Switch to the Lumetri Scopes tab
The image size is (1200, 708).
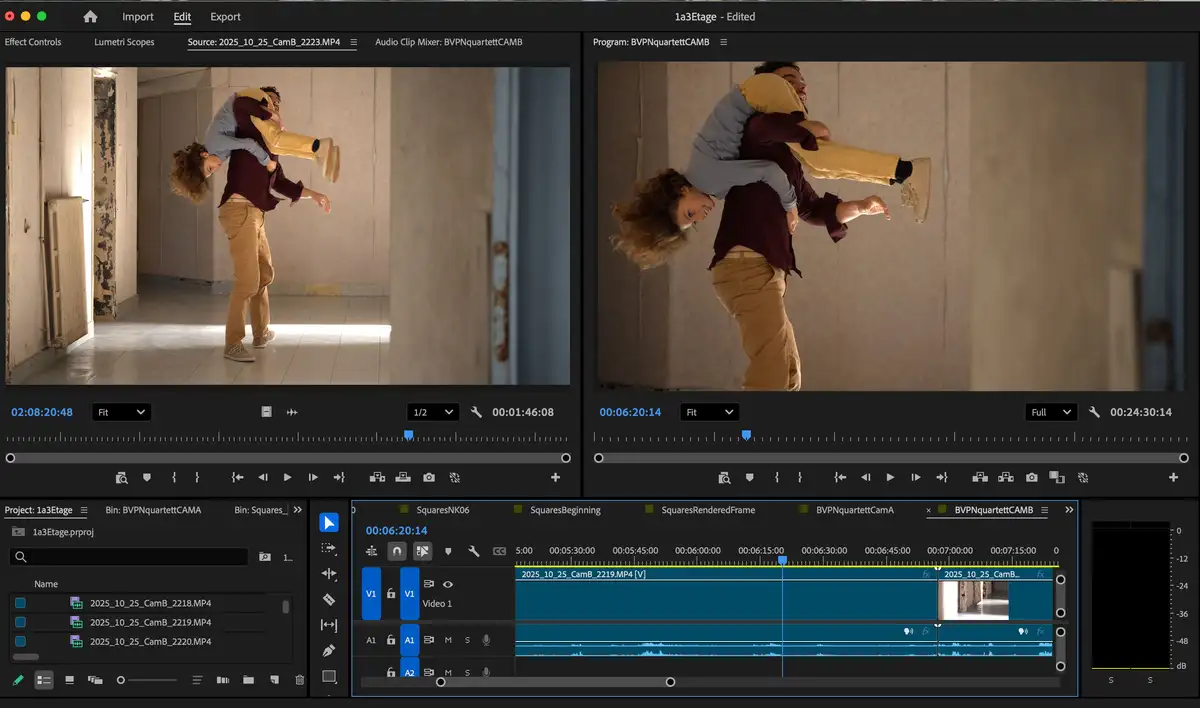124,42
